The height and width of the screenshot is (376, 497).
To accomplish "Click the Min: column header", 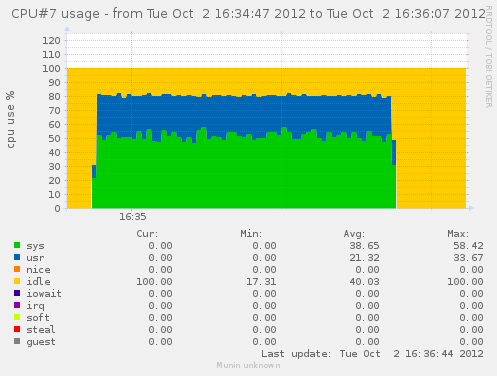I will click(251, 234).
